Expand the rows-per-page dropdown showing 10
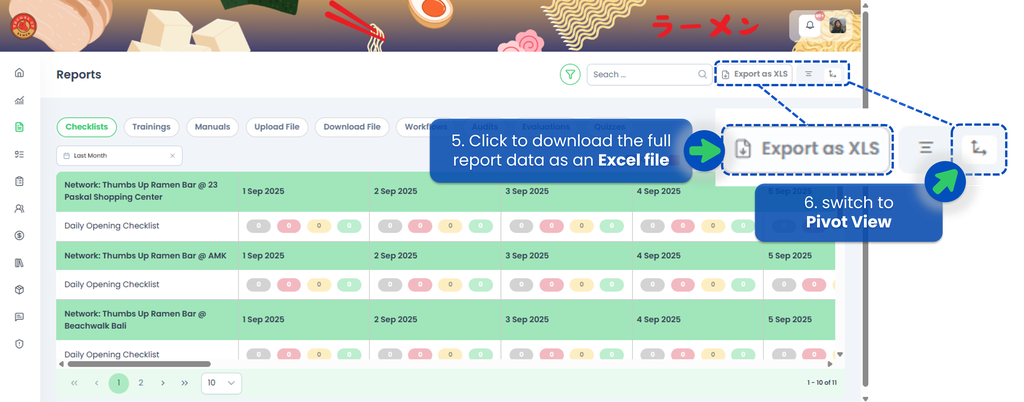This screenshot has height=402, width=1024. coord(221,383)
